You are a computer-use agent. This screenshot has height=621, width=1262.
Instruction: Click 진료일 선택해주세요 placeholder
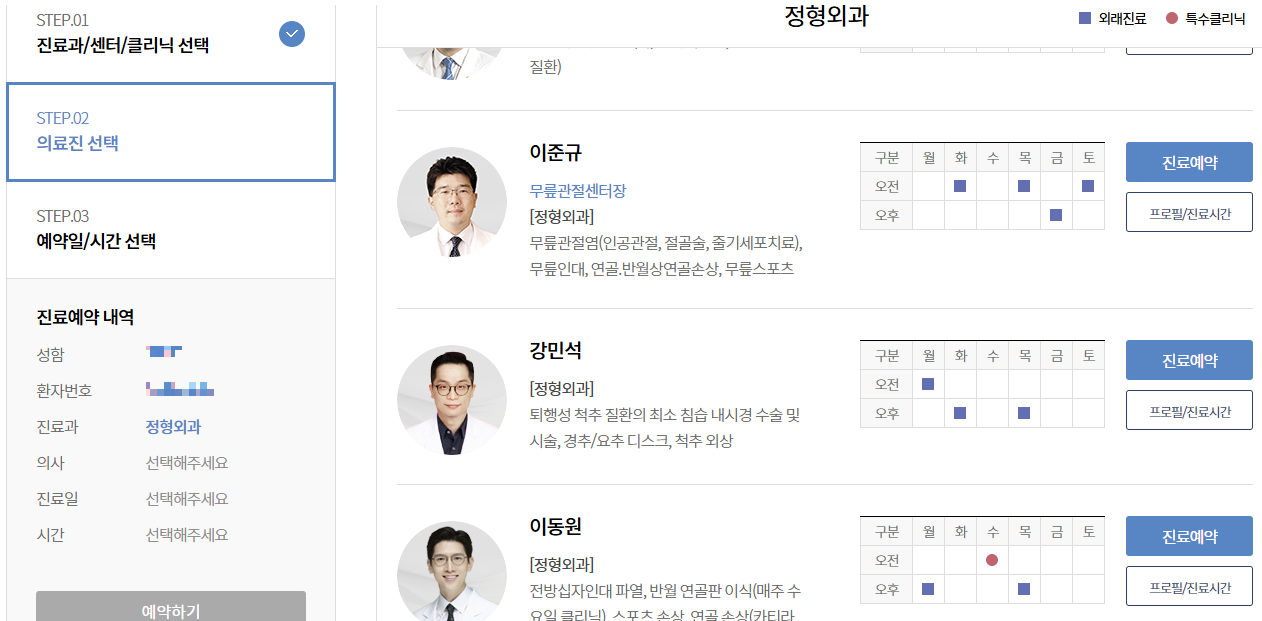tap(187, 499)
